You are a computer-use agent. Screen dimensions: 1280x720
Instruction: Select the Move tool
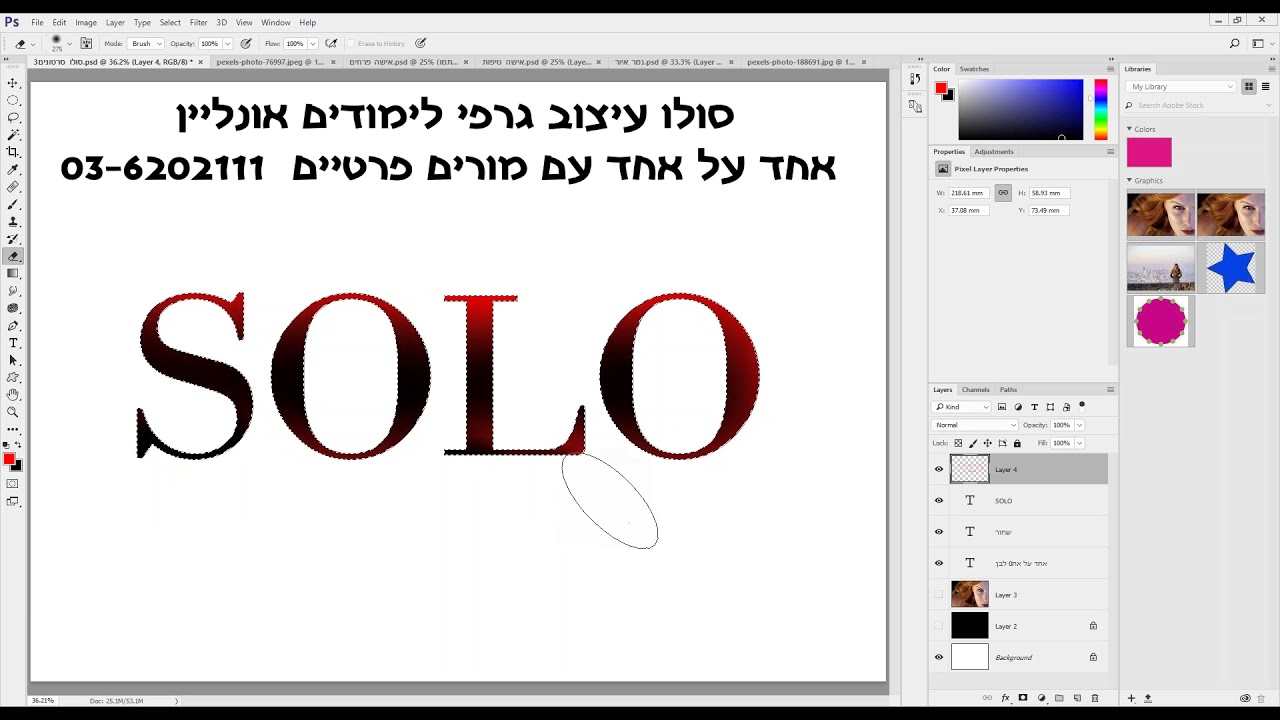(x=13, y=83)
